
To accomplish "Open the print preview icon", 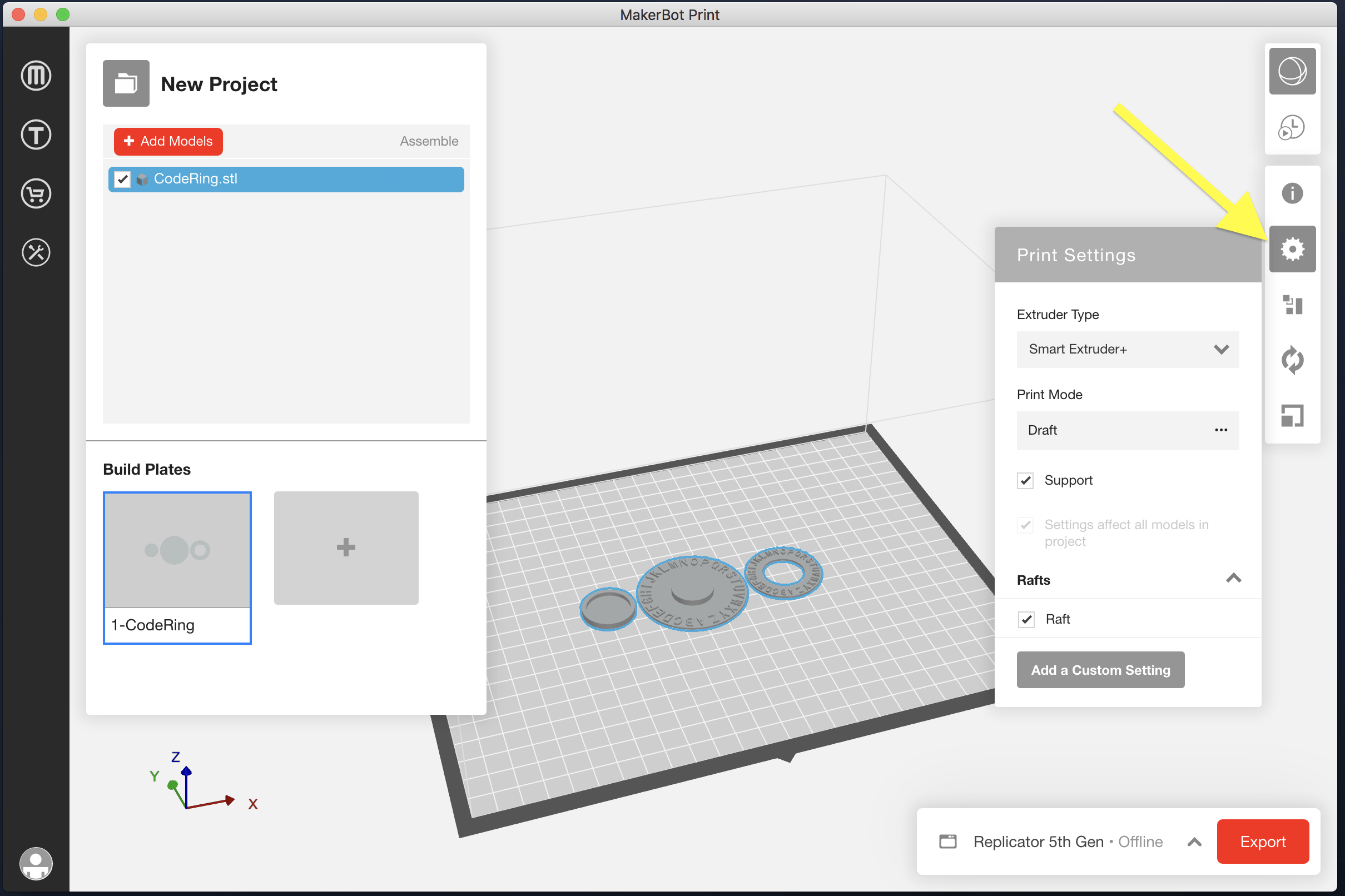I will [1292, 128].
